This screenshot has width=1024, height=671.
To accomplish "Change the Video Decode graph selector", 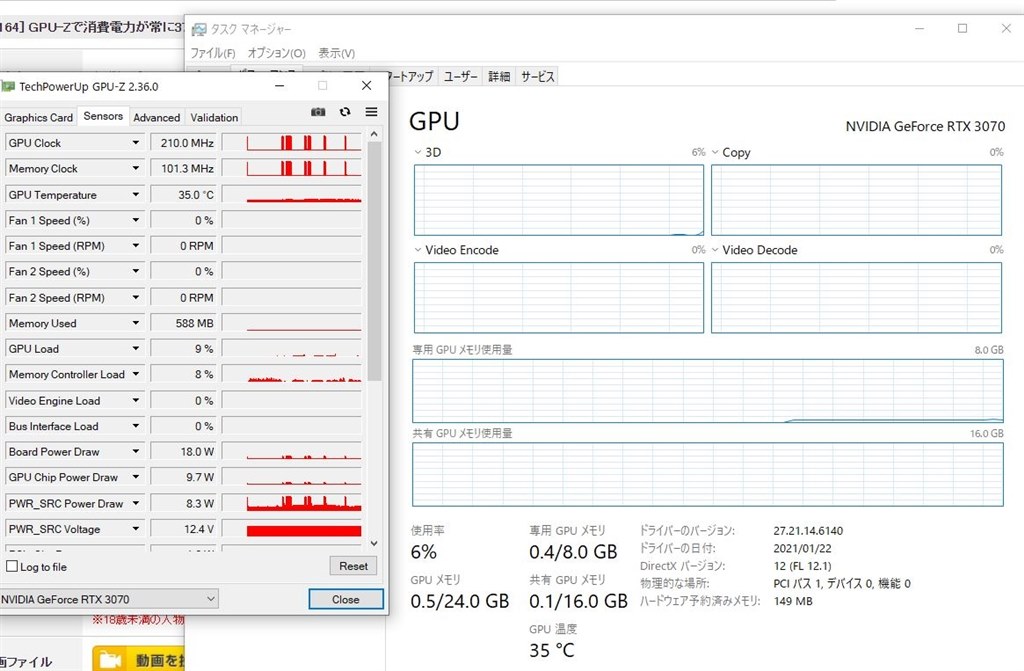I will 715,250.
